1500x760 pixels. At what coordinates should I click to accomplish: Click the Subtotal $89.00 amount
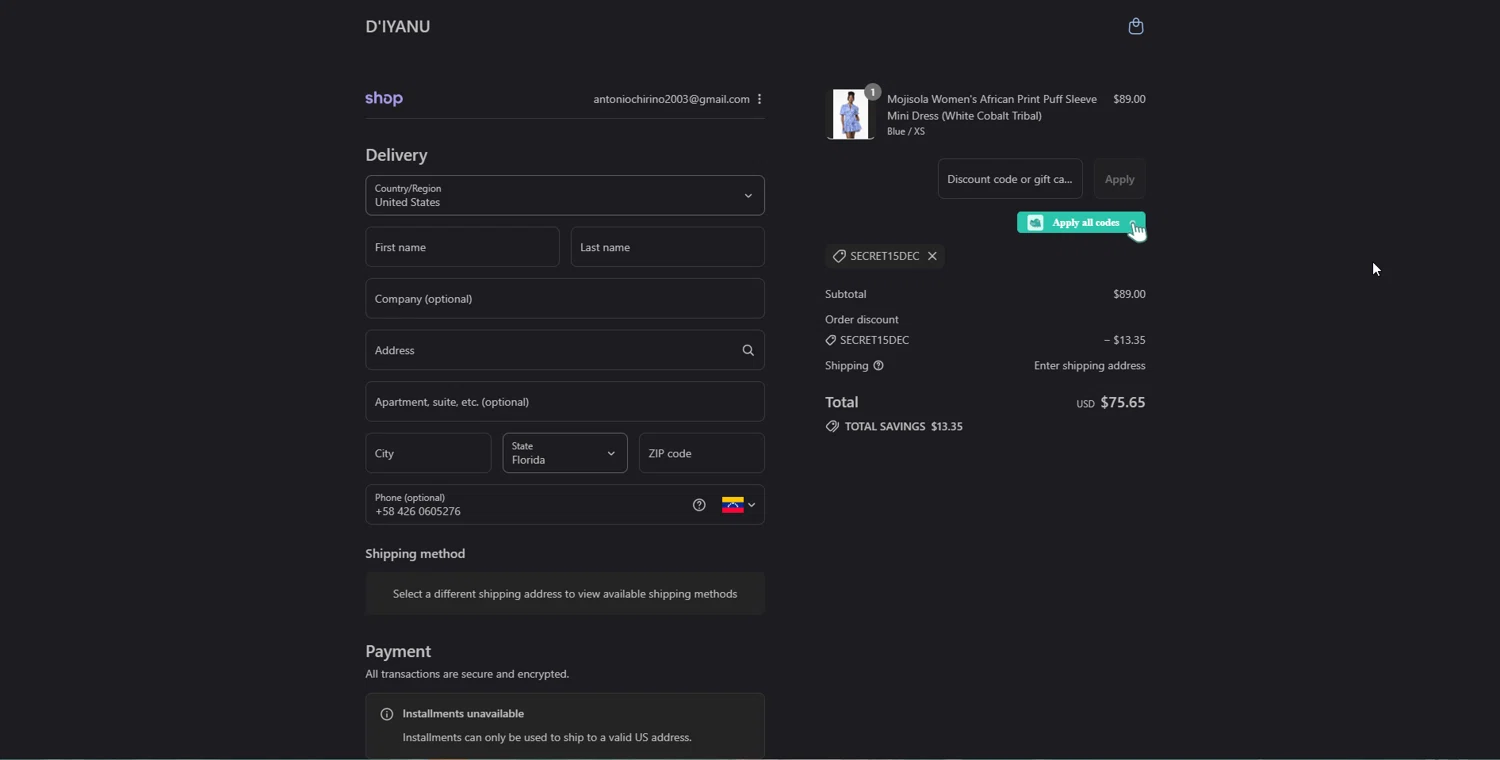[x=1129, y=295]
